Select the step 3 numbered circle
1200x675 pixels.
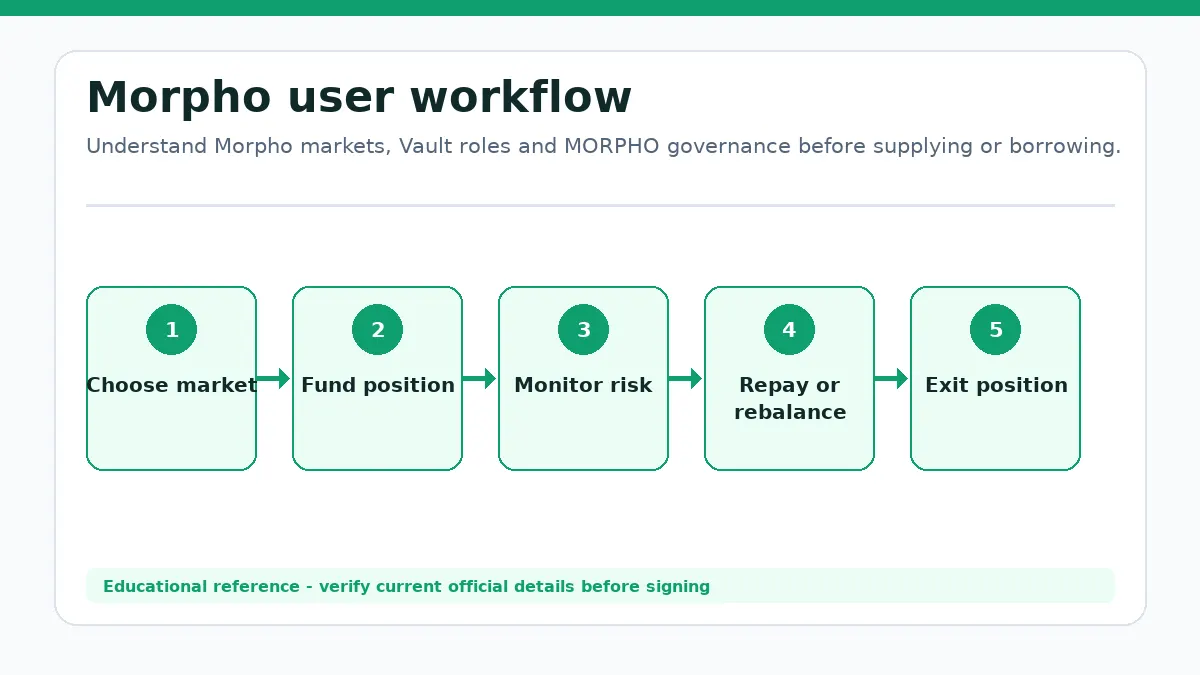point(583,330)
